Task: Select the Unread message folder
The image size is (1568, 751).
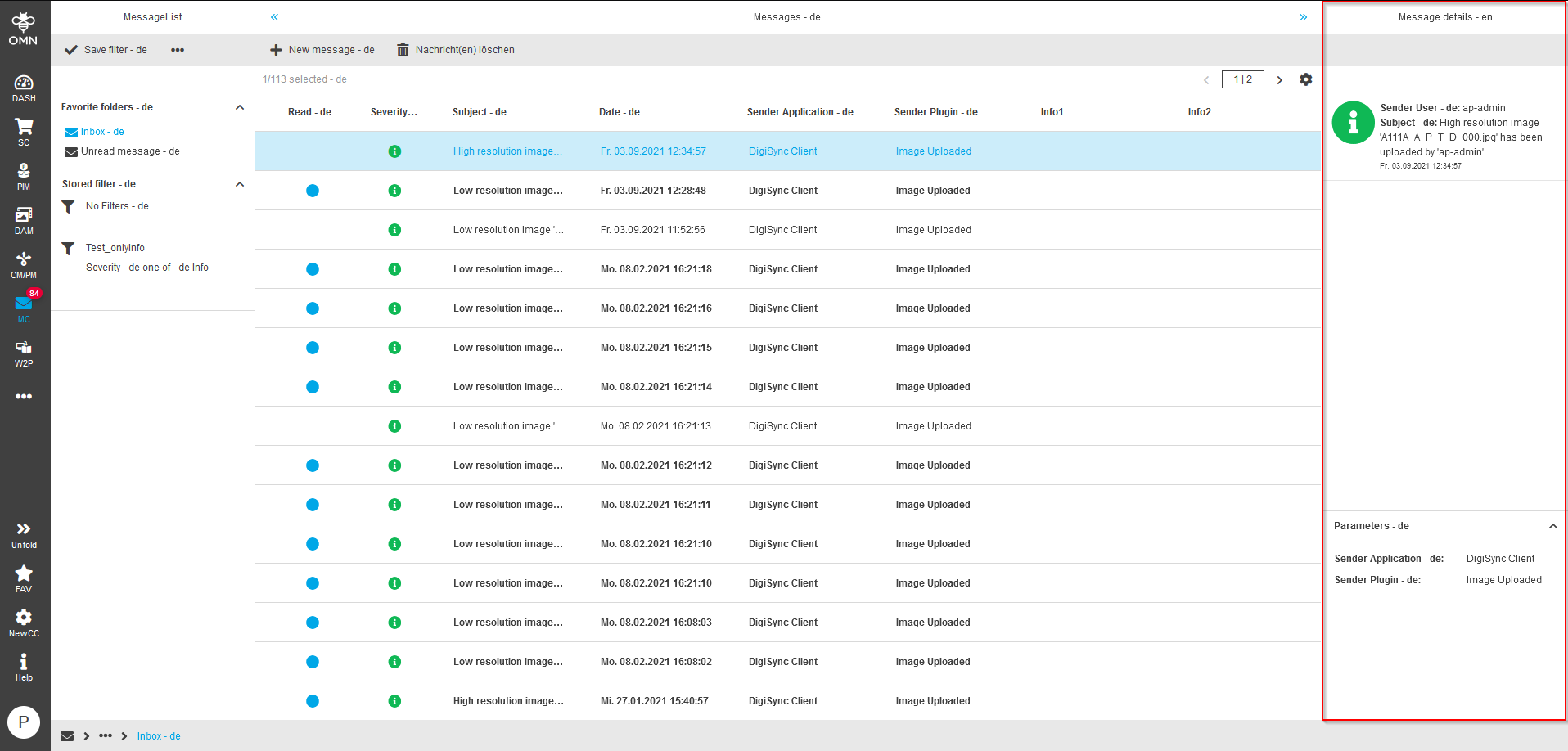Action: click(x=129, y=151)
